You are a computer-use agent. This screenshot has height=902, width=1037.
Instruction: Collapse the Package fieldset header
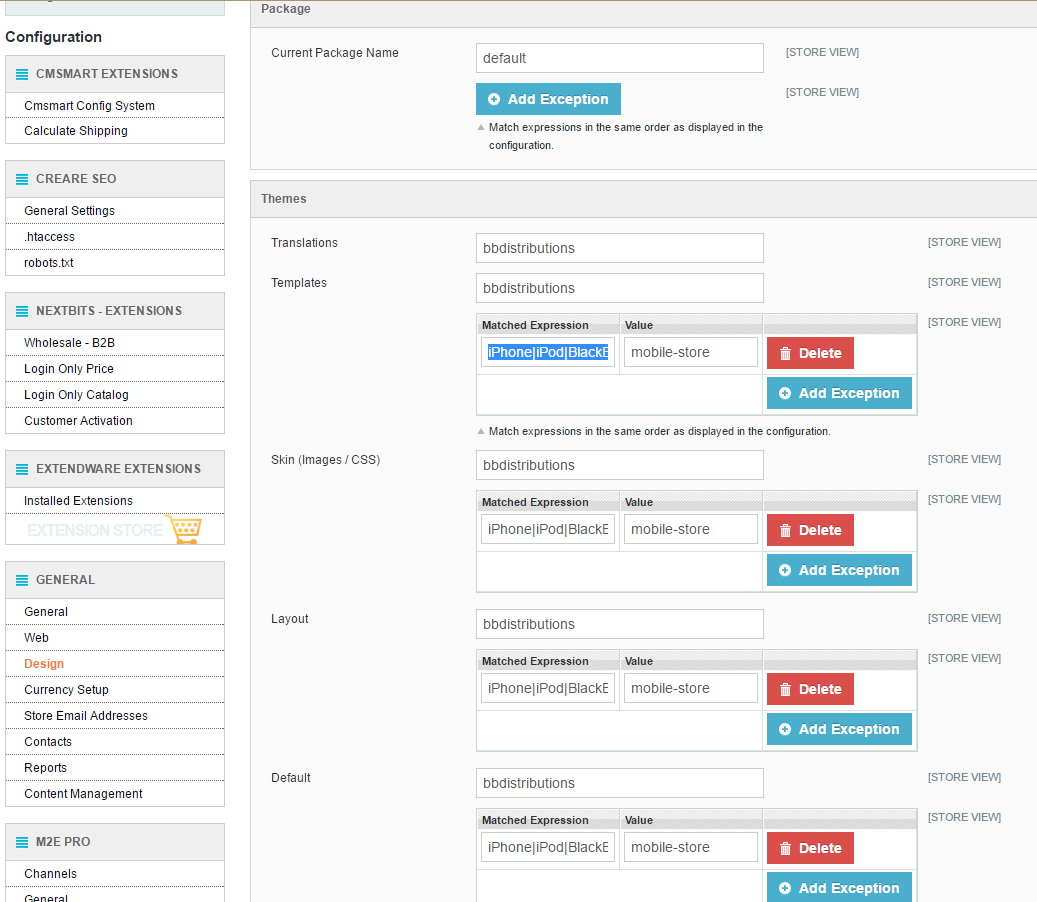pyautogui.click(x=643, y=13)
